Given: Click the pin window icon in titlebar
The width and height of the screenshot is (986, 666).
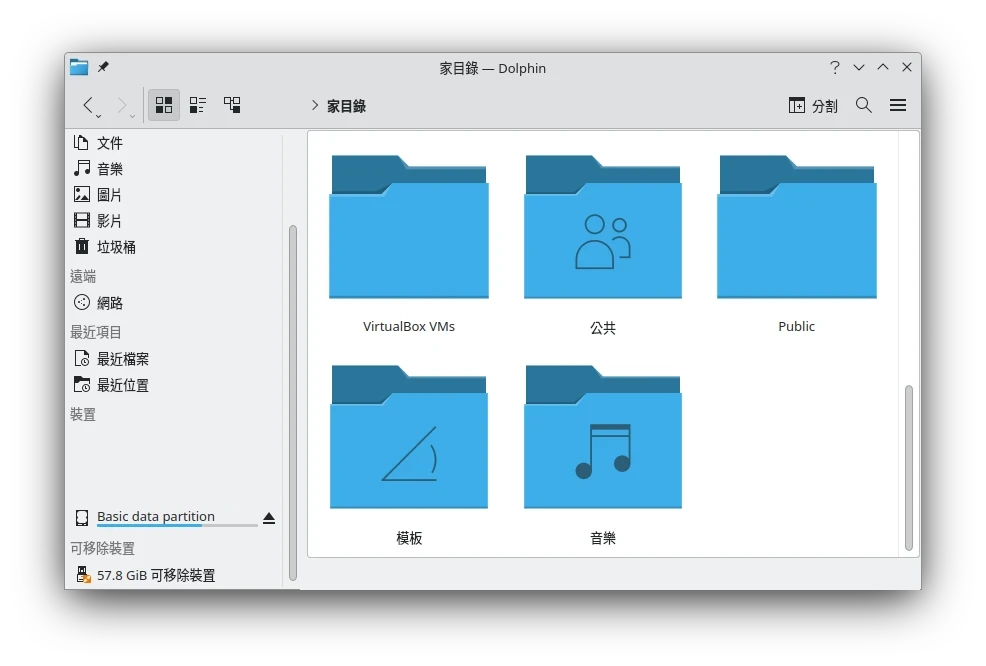Looking at the screenshot, I should coord(103,67).
